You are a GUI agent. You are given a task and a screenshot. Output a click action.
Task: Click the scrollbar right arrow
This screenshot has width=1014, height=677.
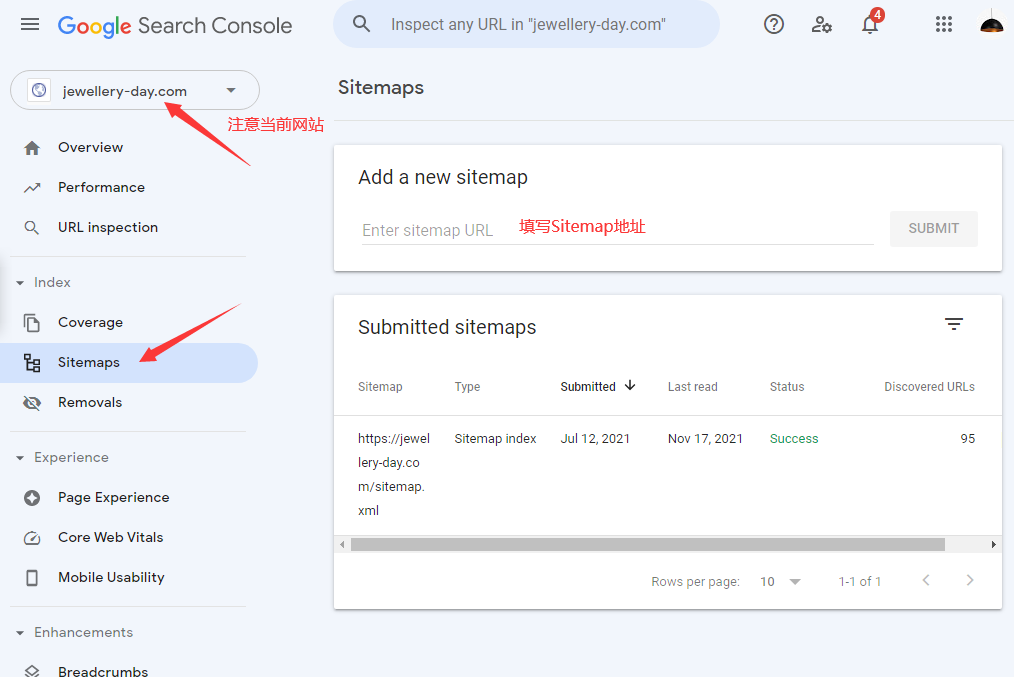(994, 545)
